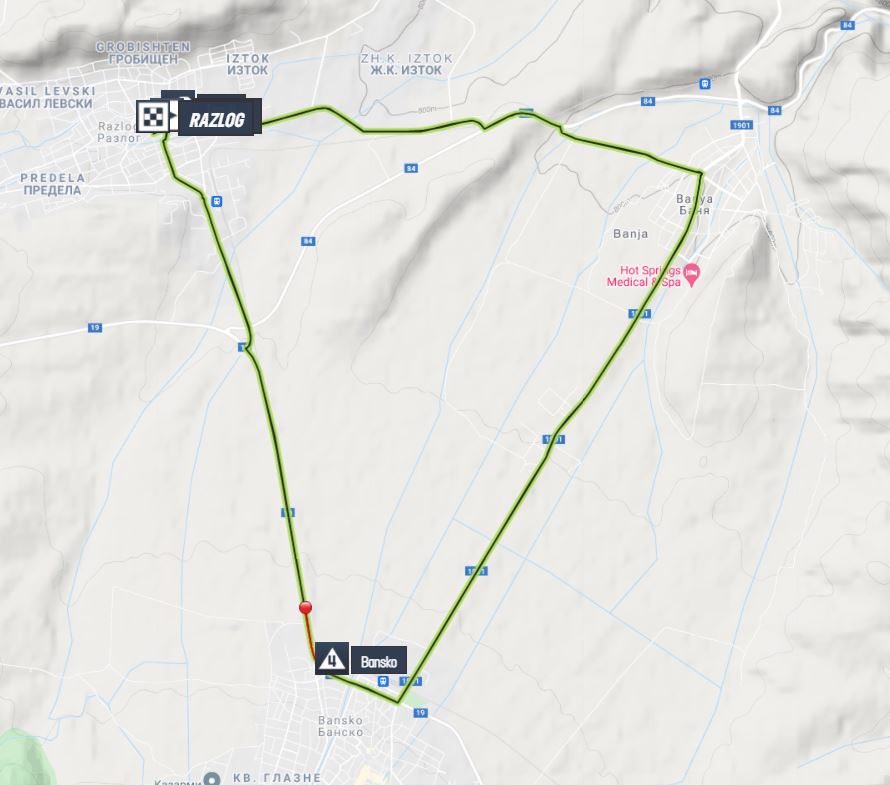Click the road 19 shield southeast of Bansko
The width and height of the screenshot is (890, 785).
tap(420, 713)
